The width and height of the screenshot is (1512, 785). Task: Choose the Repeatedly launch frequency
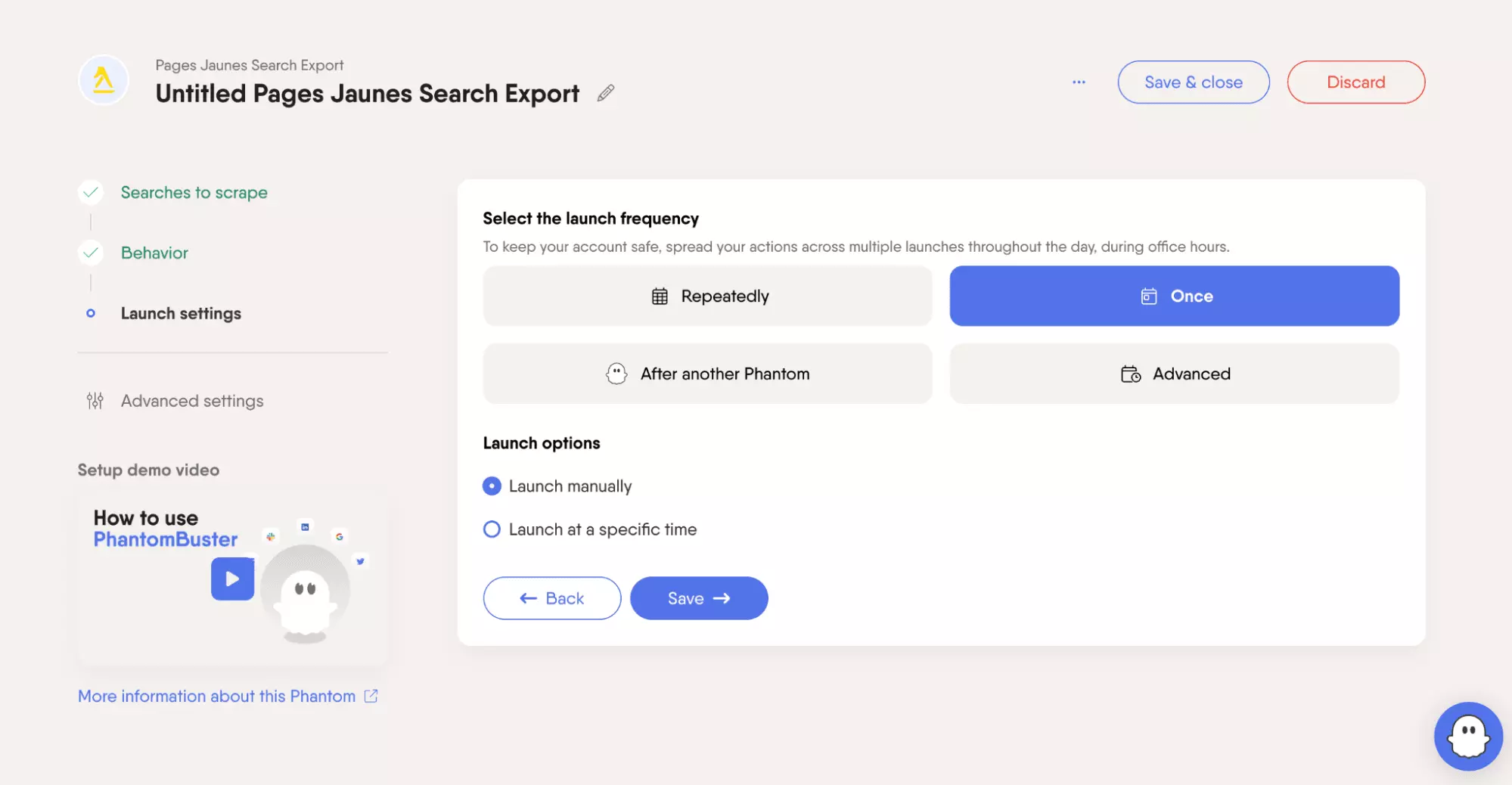pyautogui.click(x=707, y=296)
